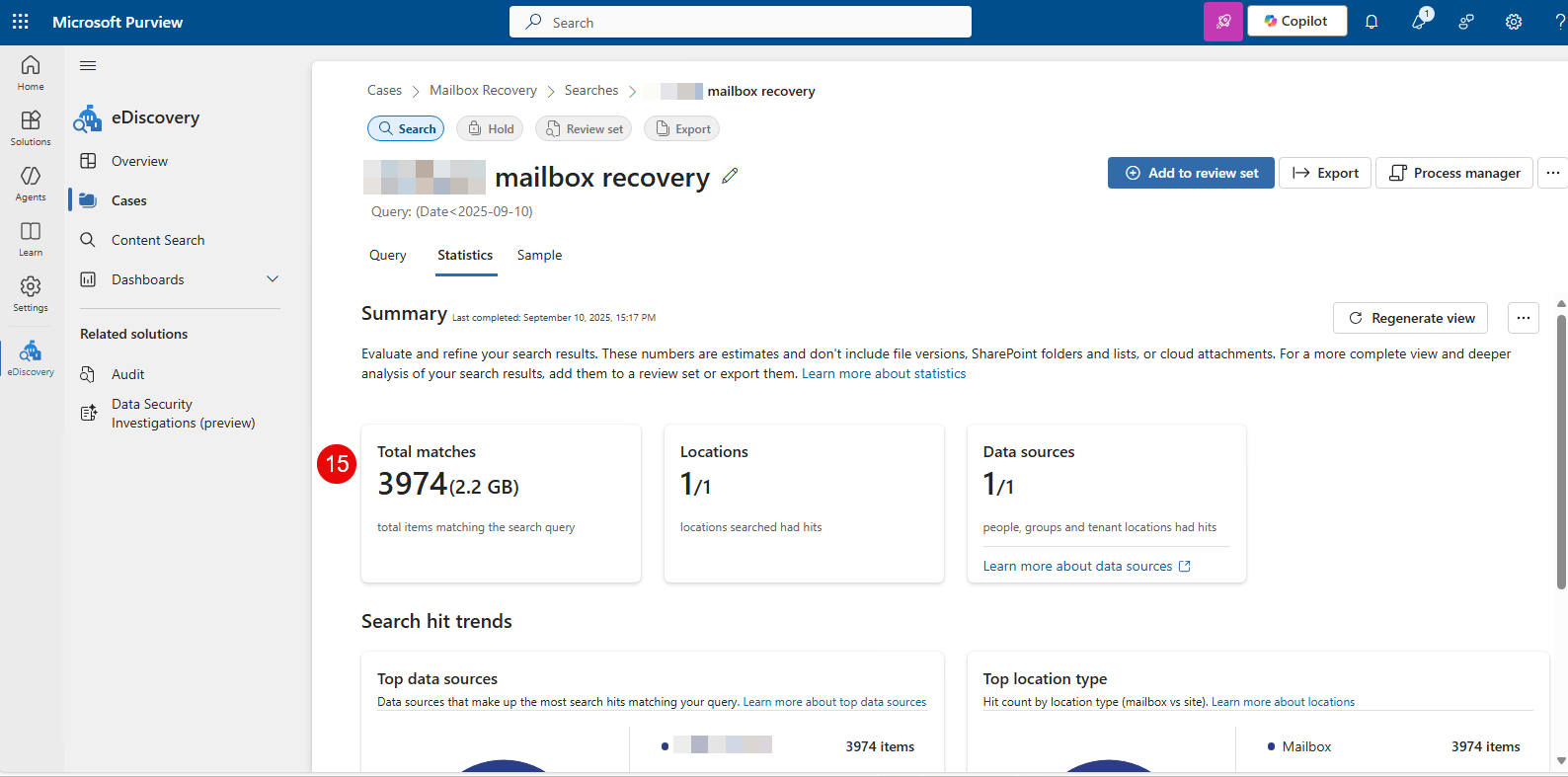
Task: Expand the Dashboards menu chevron
Action: click(x=273, y=279)
